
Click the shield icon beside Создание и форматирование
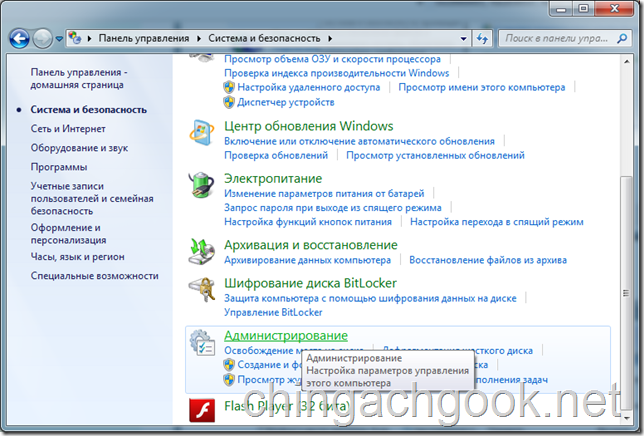point(229,365)
